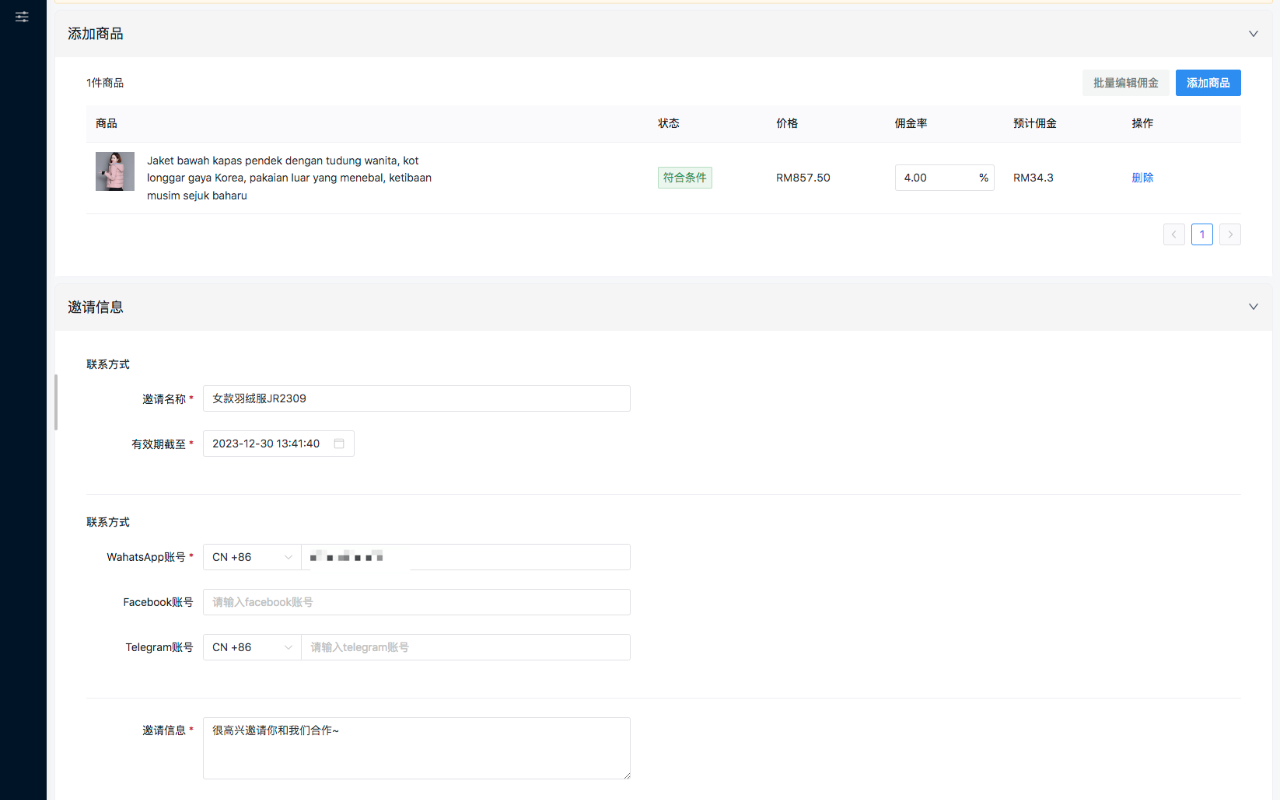Click the jacket product thumbnail

pos(115,171)
